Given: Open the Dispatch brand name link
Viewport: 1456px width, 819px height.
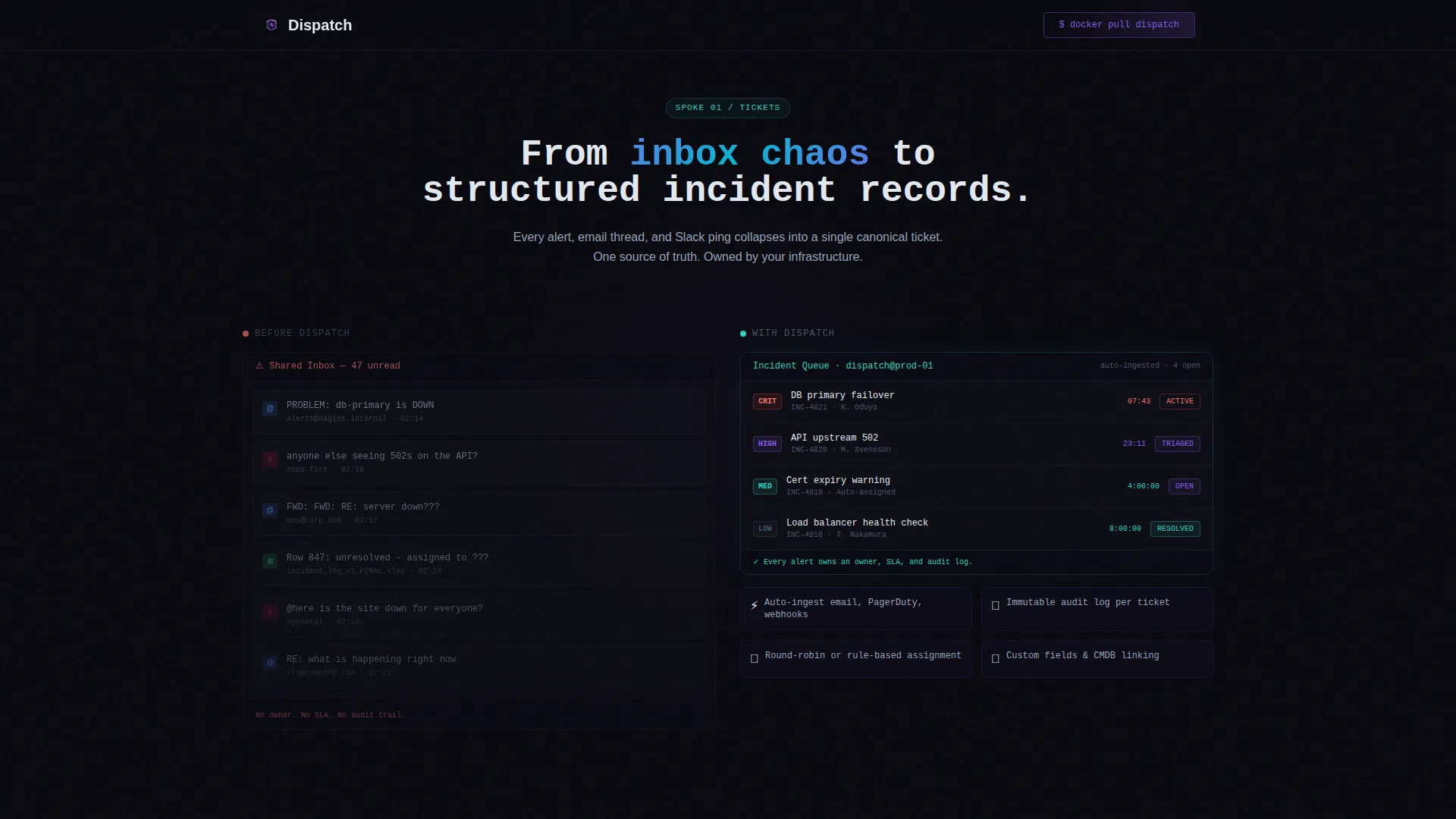Looking at the screenshot, I should (319, 25).
